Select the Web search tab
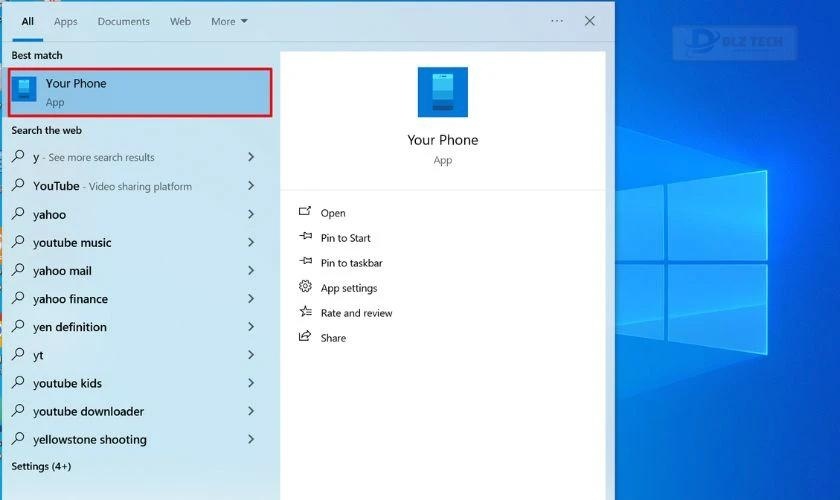 (180, 21)
